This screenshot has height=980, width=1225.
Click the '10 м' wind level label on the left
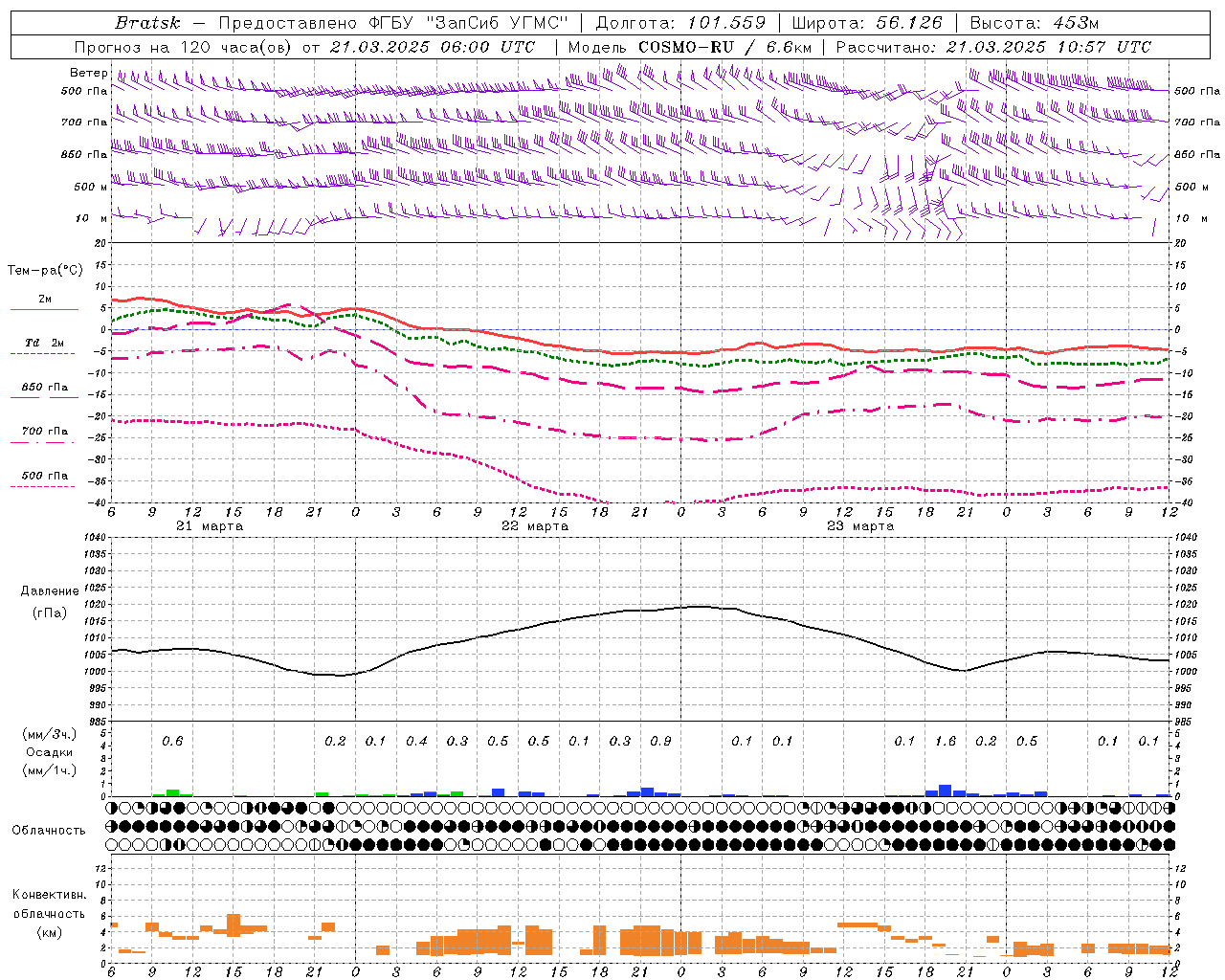tap(92, 218)
